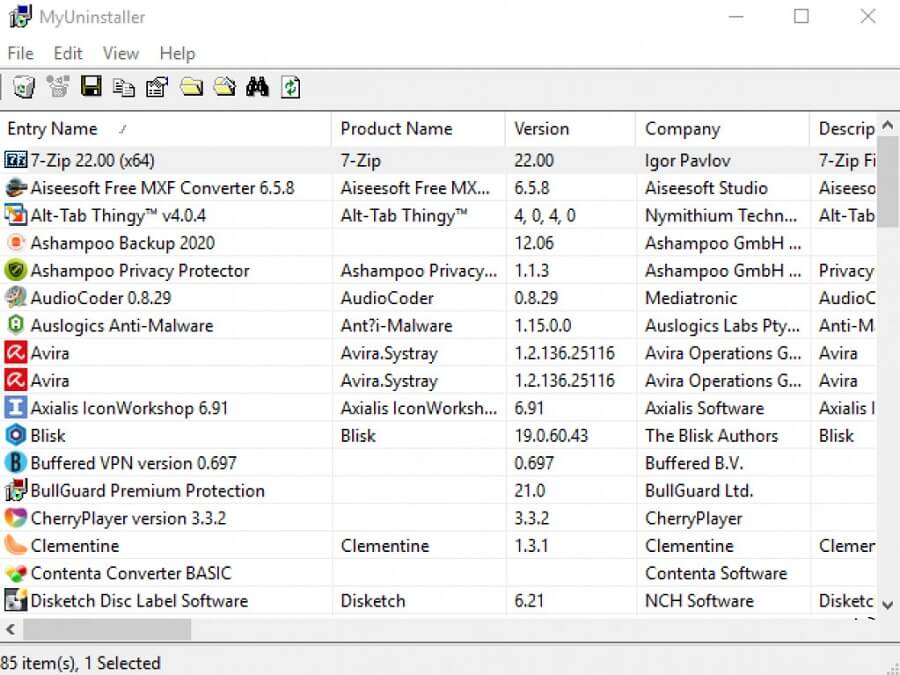
Task: Click the Copy selected items icon
Action: [x=124, y=88]
